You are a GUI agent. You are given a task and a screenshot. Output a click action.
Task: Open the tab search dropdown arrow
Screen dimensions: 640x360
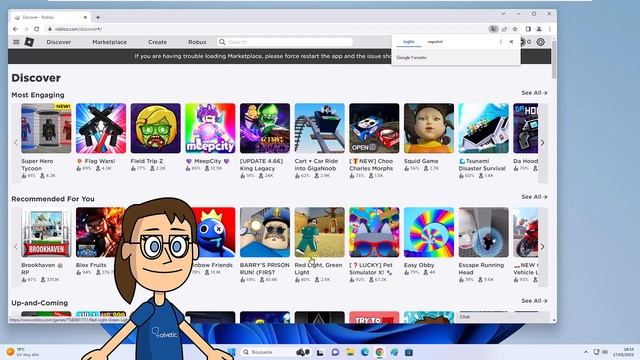[x=503, y=14]
